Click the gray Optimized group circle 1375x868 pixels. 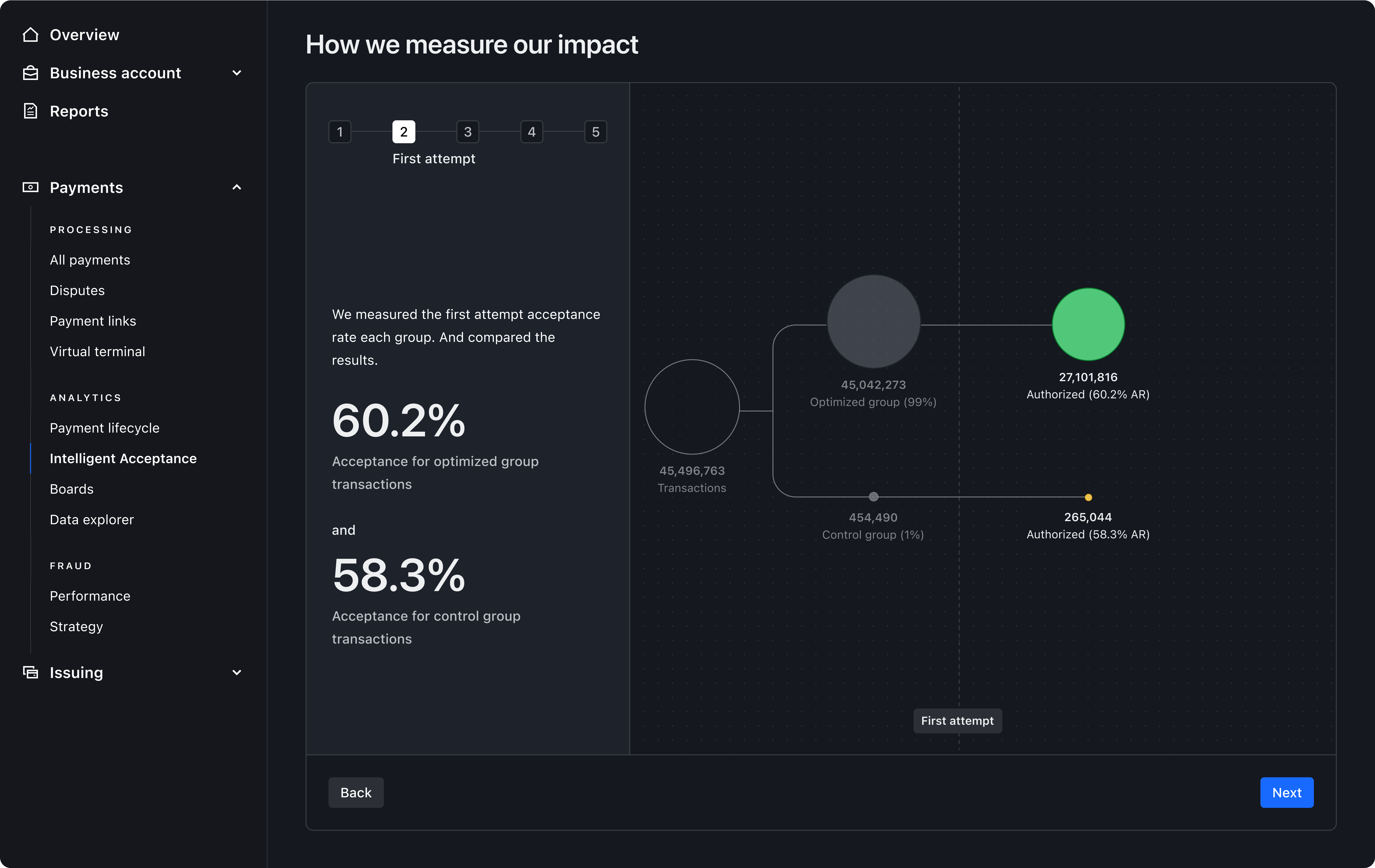[x=874, y=322]
